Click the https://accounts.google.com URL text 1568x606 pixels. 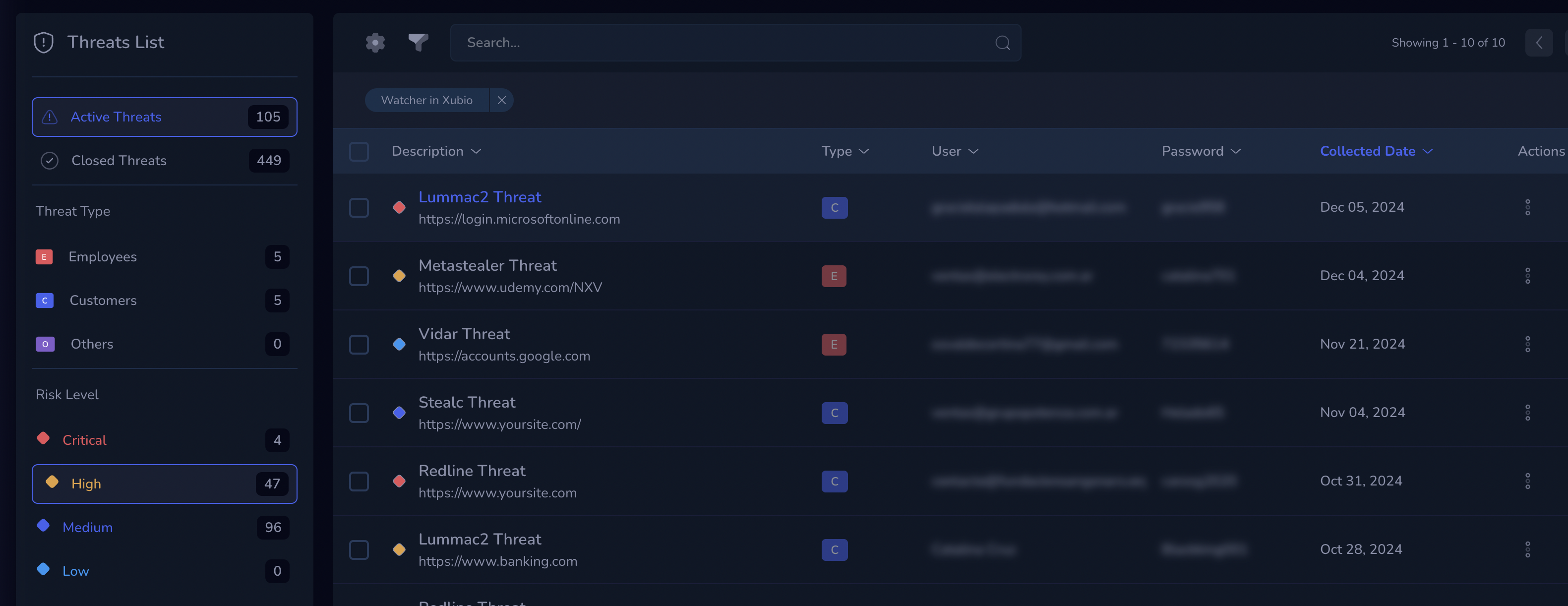pyautogui.click(x=504, y=356)
